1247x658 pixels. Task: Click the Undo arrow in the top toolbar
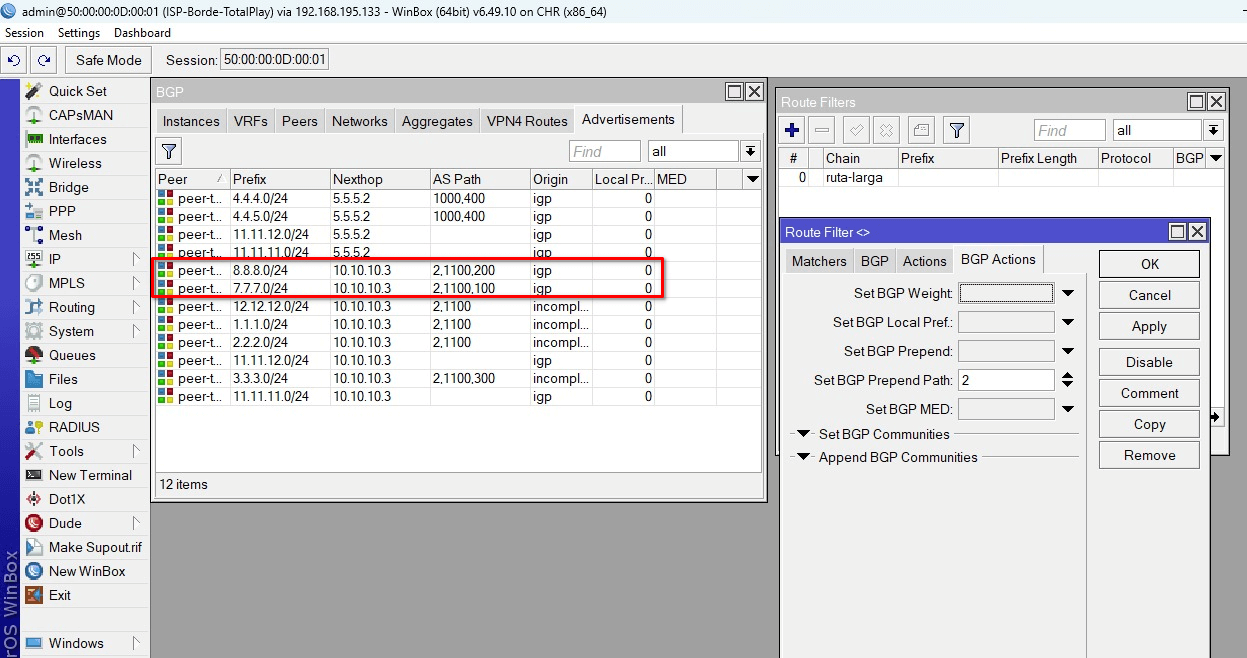click(14, 60)
